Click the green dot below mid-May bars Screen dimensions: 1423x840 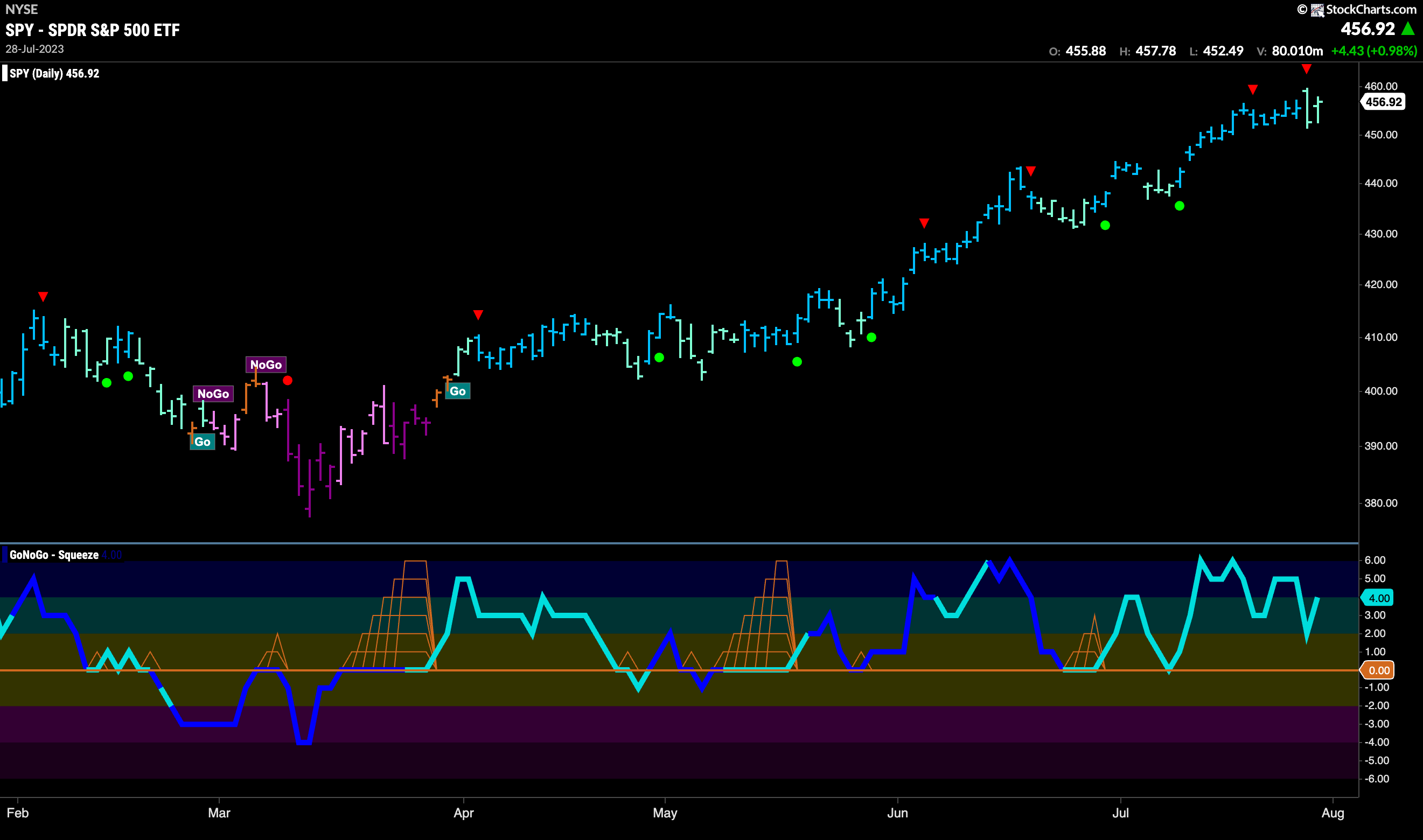[797, 362]
